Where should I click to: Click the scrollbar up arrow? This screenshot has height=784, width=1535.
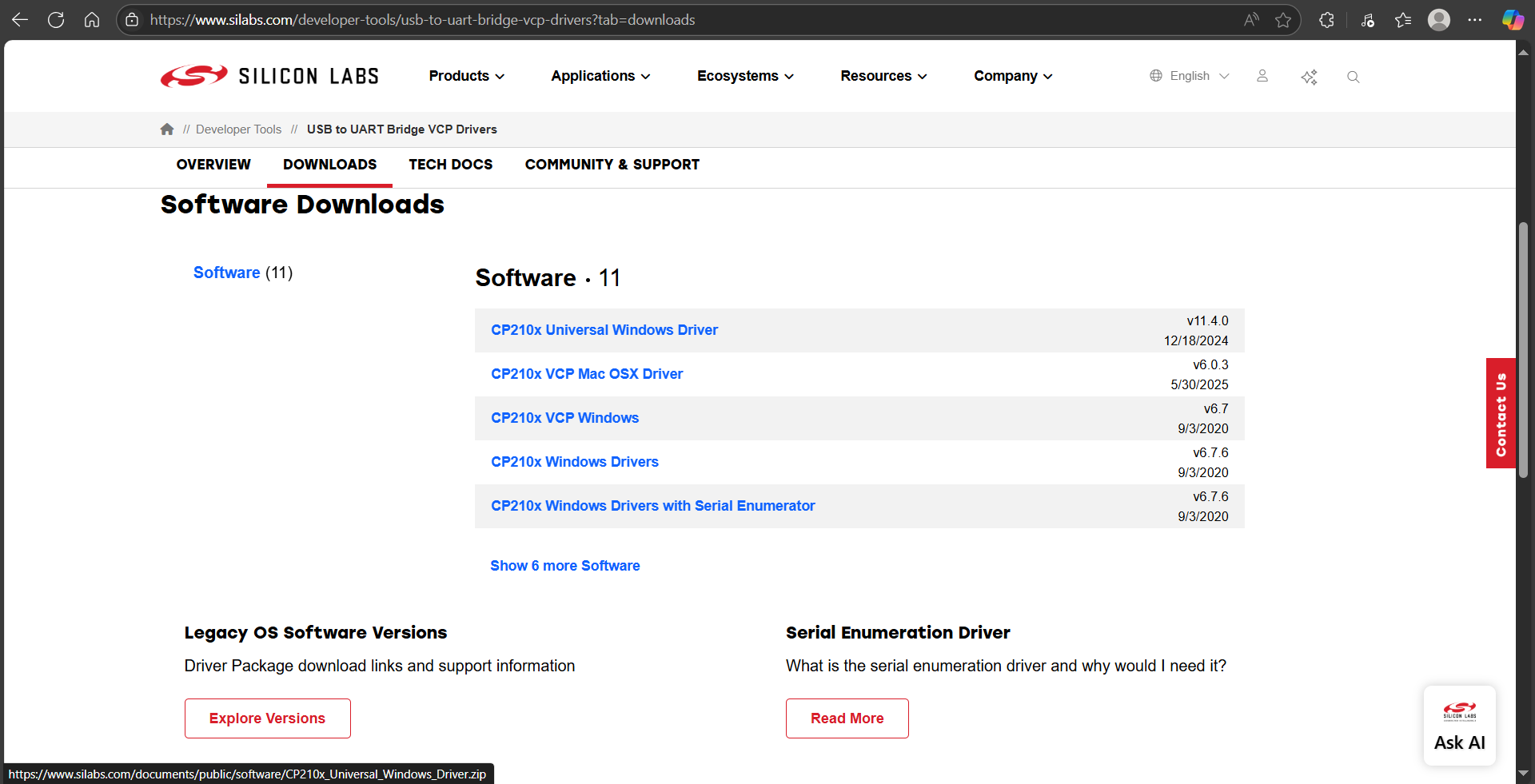coord(1523,52)
